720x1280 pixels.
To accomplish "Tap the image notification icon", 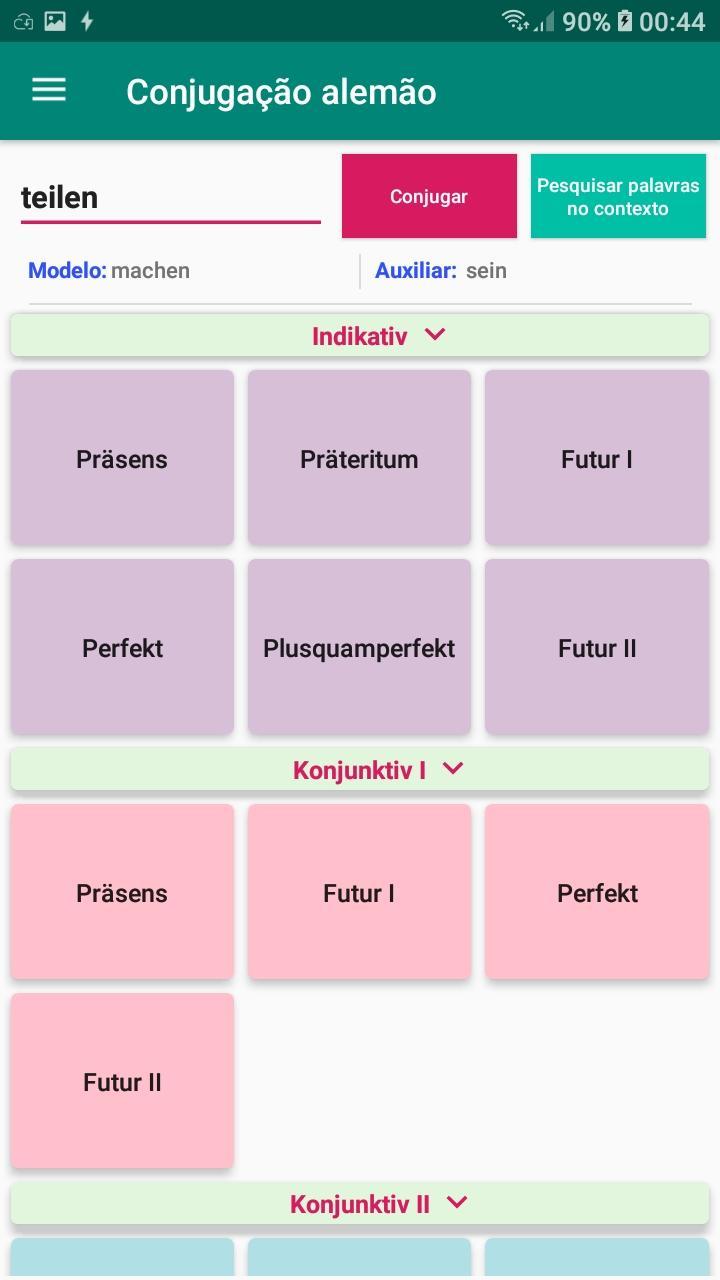I will coord(55,20).
